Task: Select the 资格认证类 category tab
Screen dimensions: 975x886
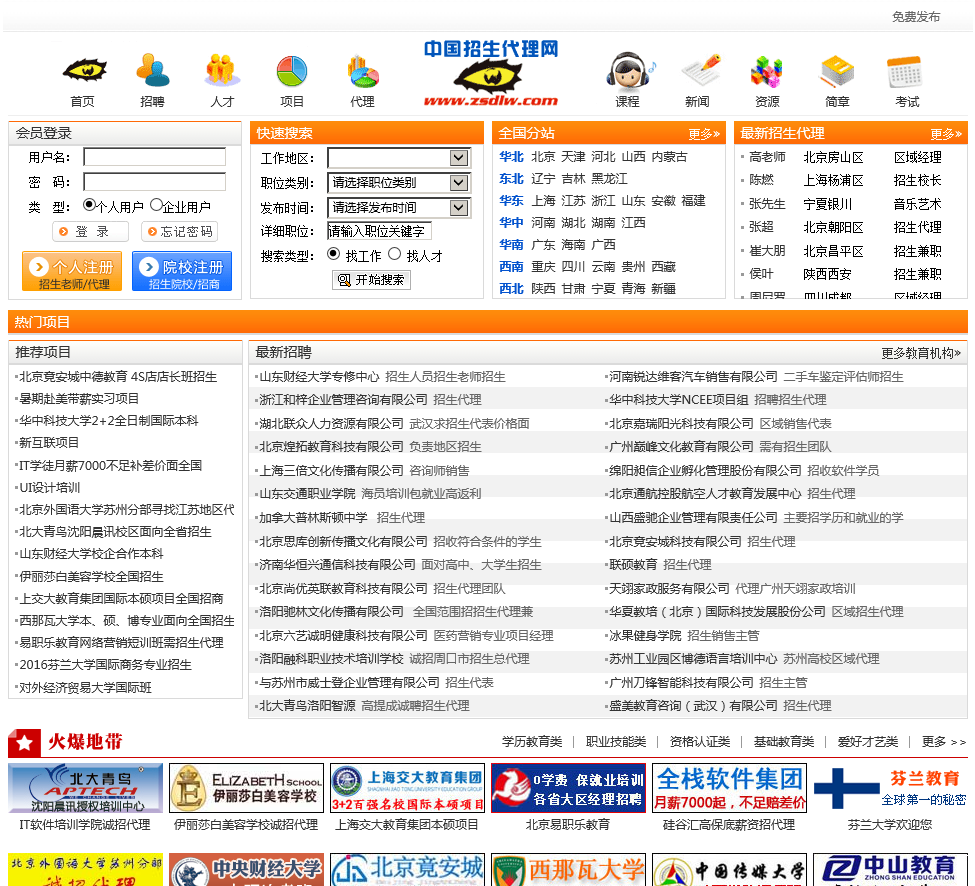Action: click(x=700, y=742)
